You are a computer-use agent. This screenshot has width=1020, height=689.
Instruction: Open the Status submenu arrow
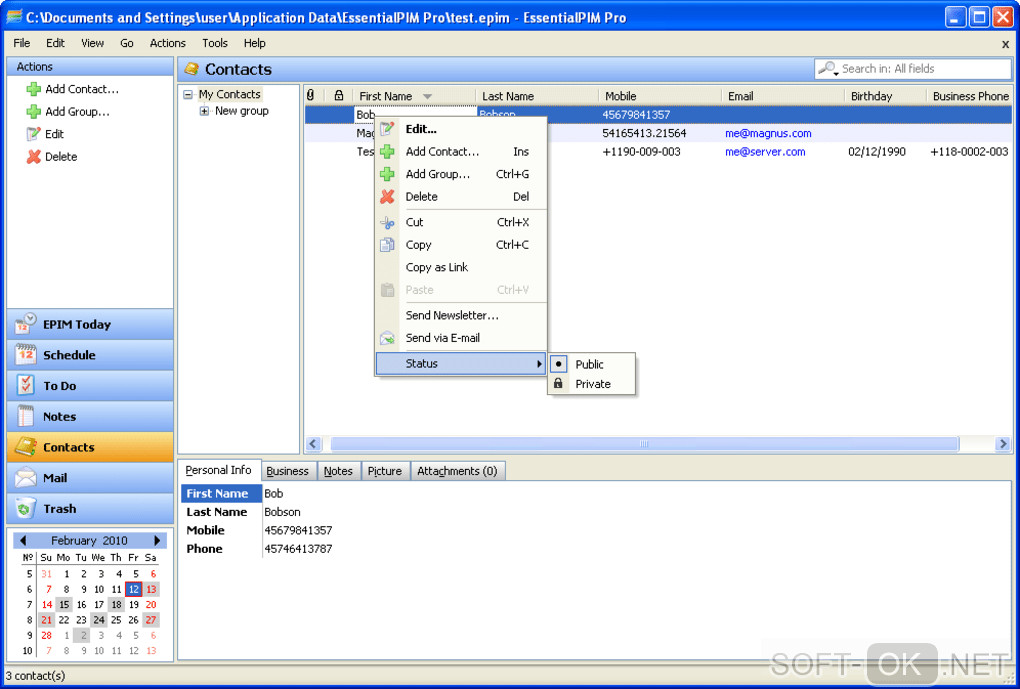coord(539,364)
